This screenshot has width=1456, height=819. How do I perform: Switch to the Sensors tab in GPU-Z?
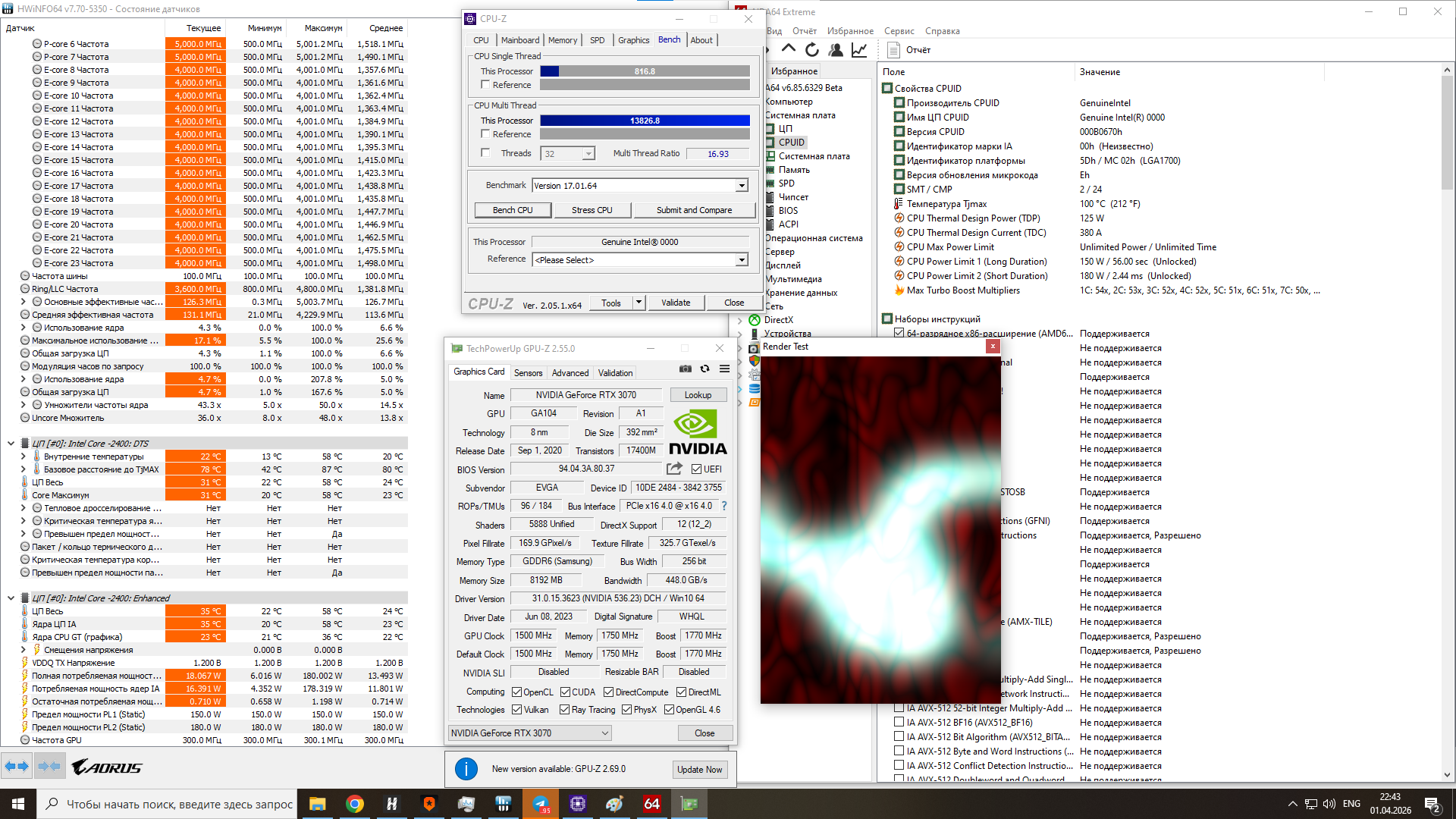(x=528, y=373)
